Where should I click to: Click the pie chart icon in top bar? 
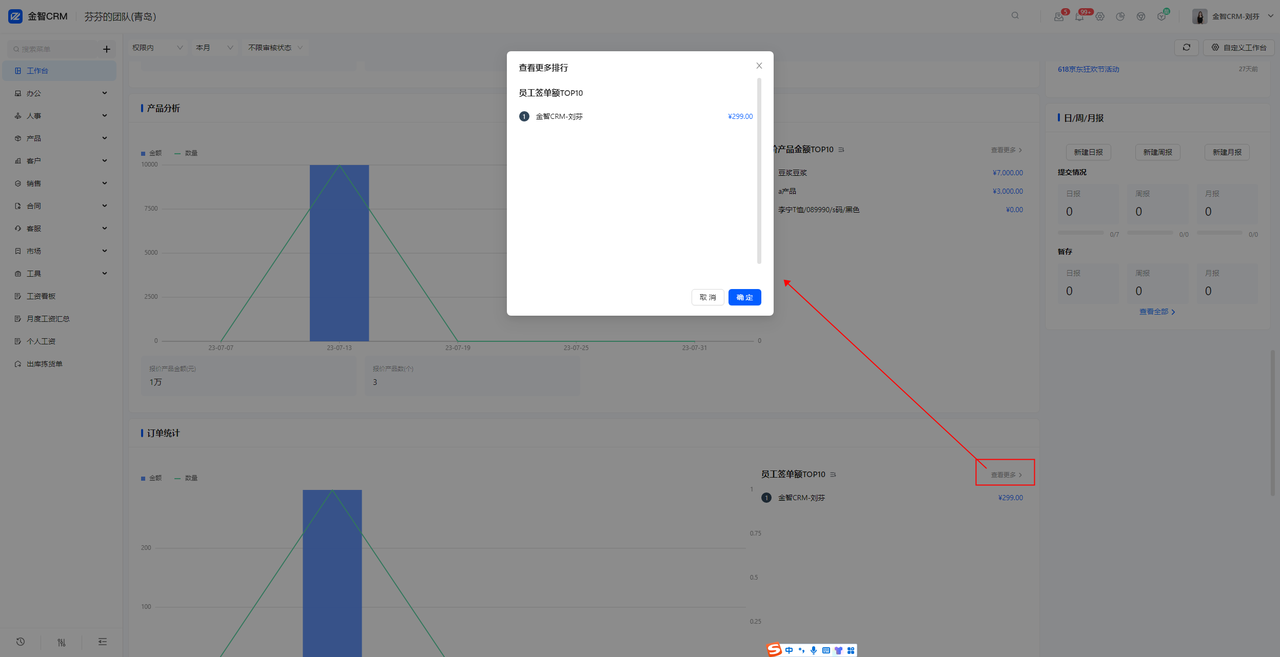click(1121, 16)
